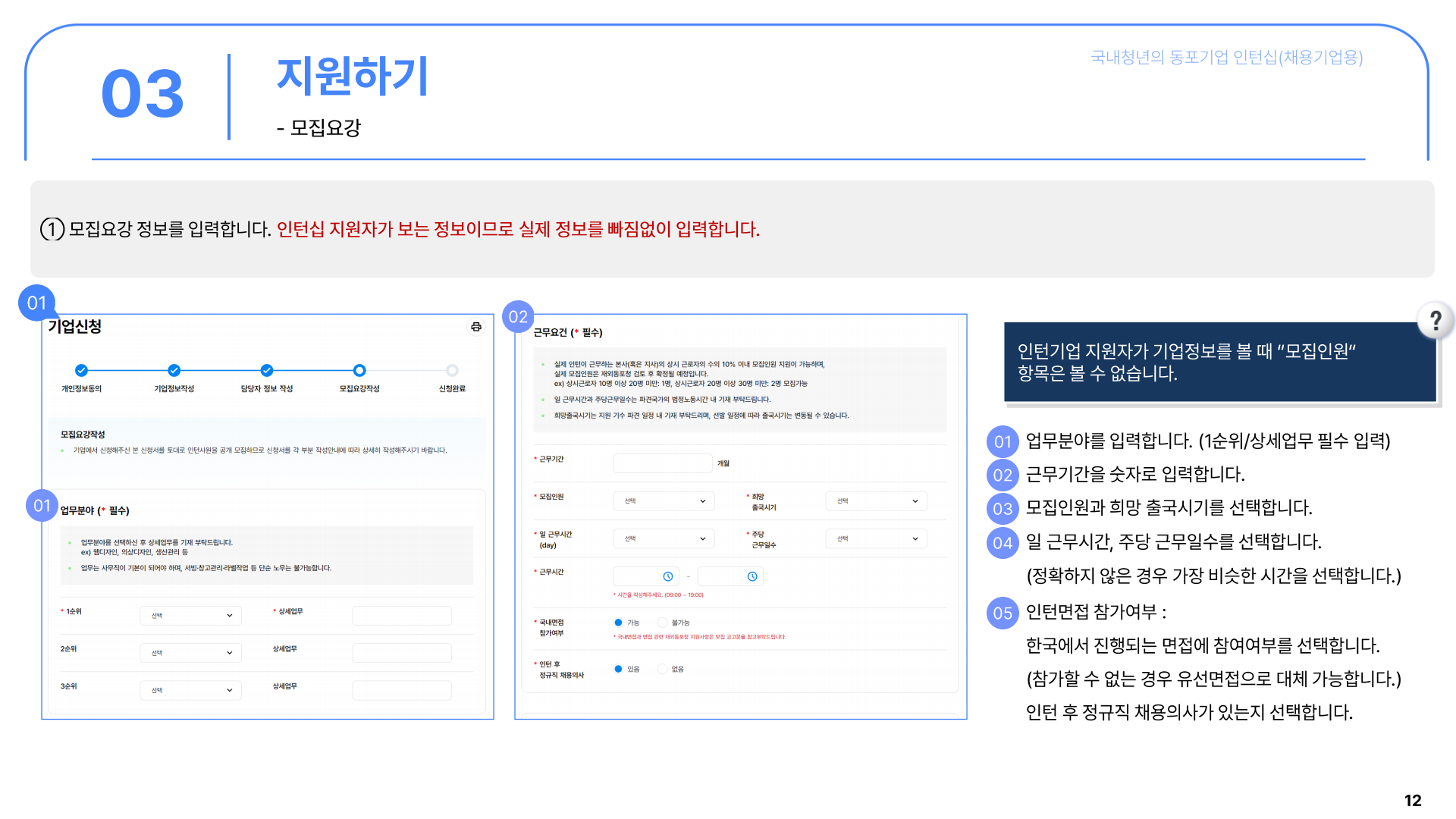
Task: Click the 근무기간 months input field
Action: [x=662, y=463]
